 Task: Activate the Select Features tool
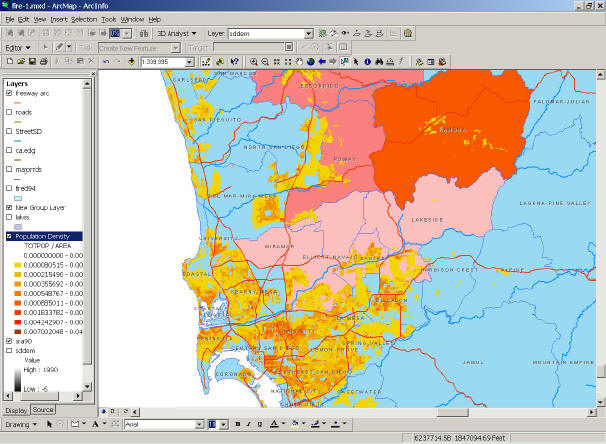(x=344, y=62)
